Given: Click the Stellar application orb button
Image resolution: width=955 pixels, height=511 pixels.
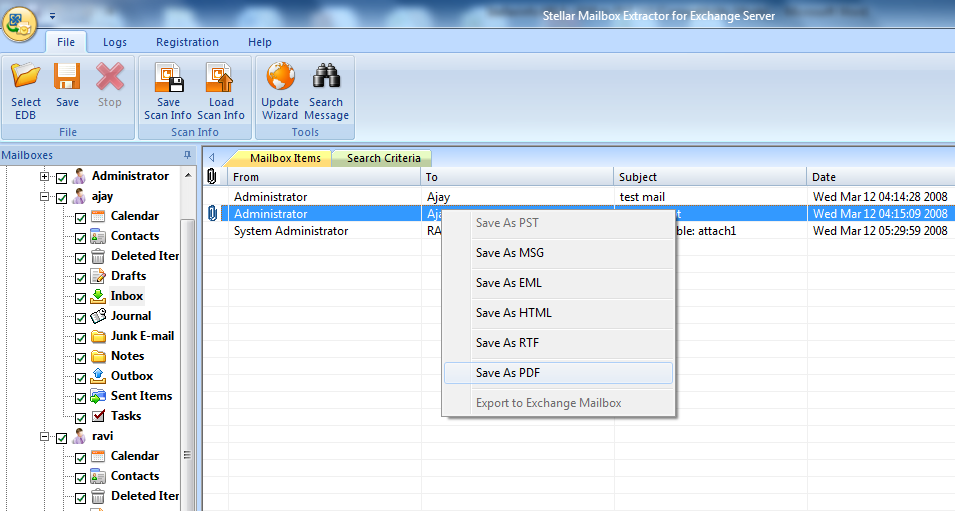Looking at the screenshot, I should tap(19, 23).
